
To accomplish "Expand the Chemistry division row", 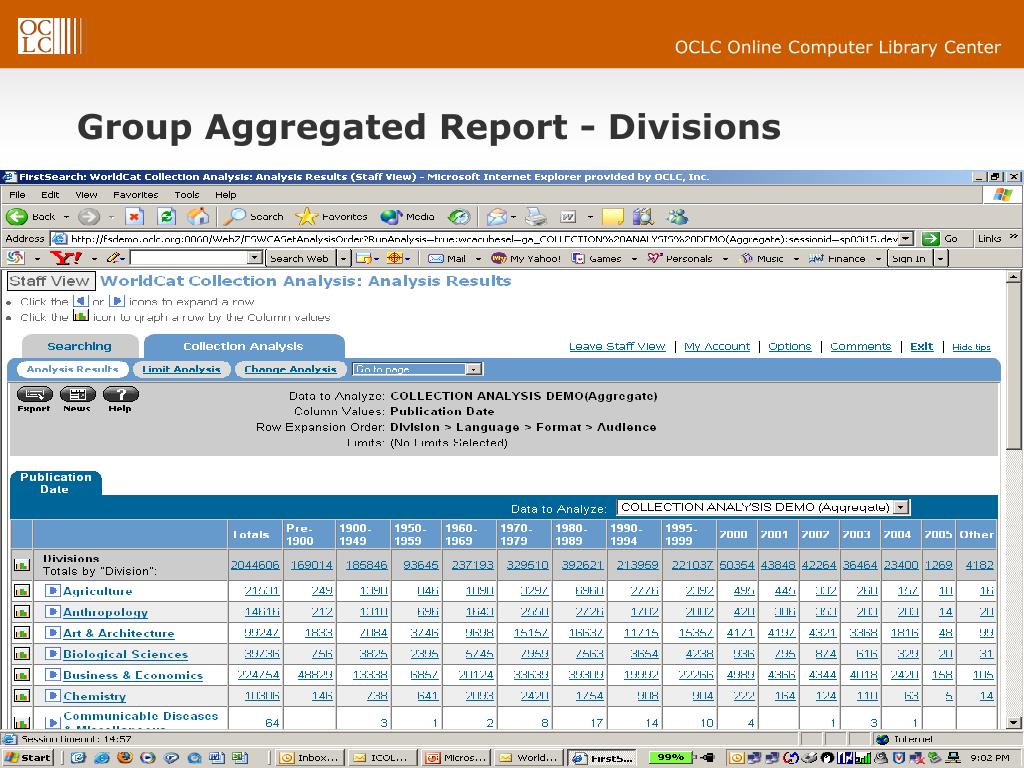I will (53, 696).
